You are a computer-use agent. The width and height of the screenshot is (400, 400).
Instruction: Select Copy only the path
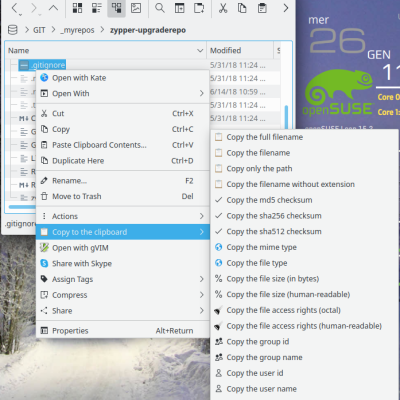tap(304, 169)
